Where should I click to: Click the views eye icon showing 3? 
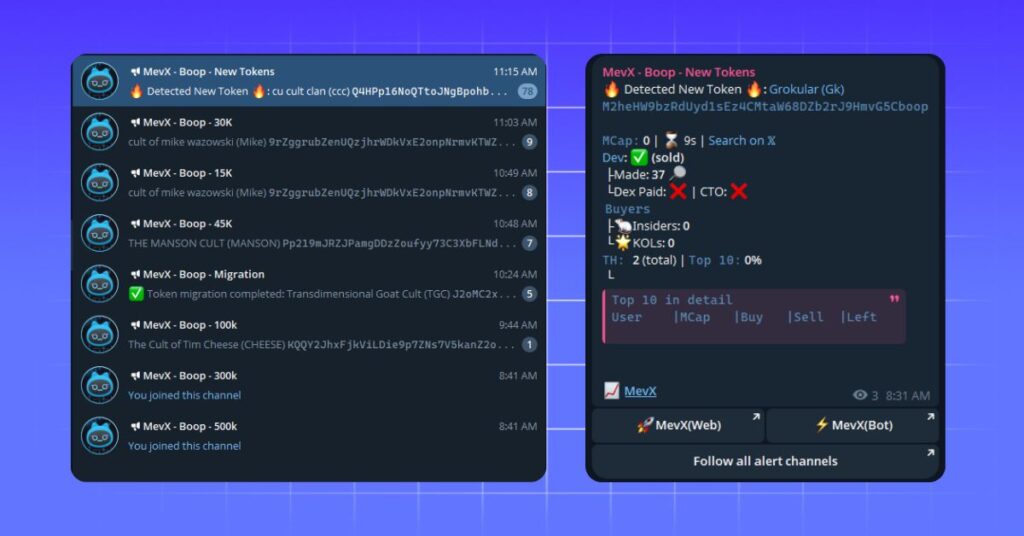click(x=860, y=395)
